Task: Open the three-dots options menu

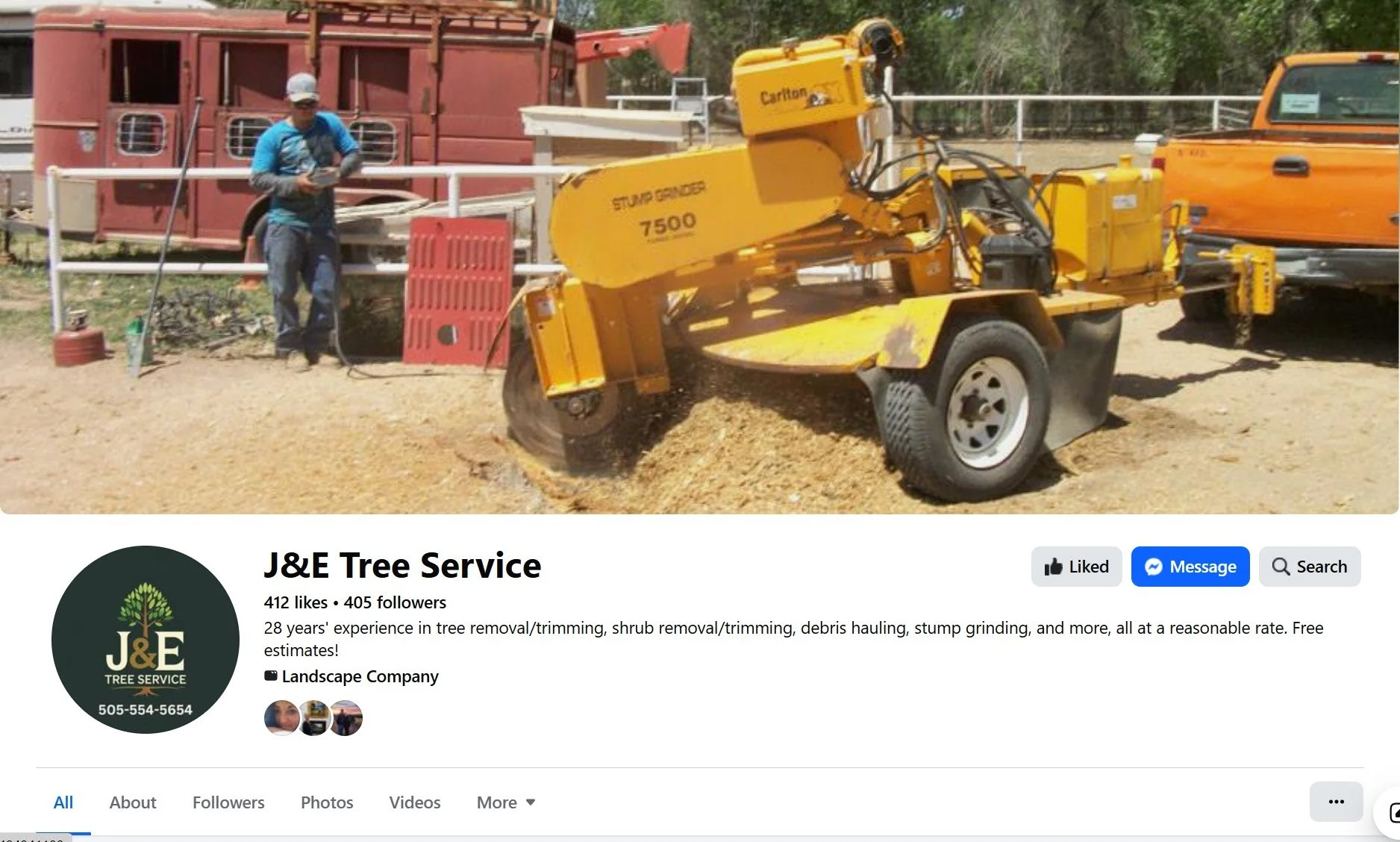Action: [x=1336, y=802]
